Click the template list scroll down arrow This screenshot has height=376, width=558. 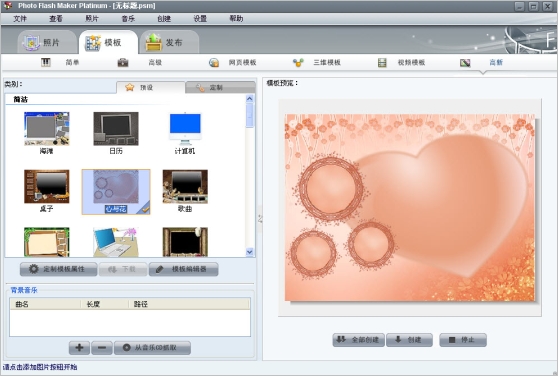(x=249, y=252)
